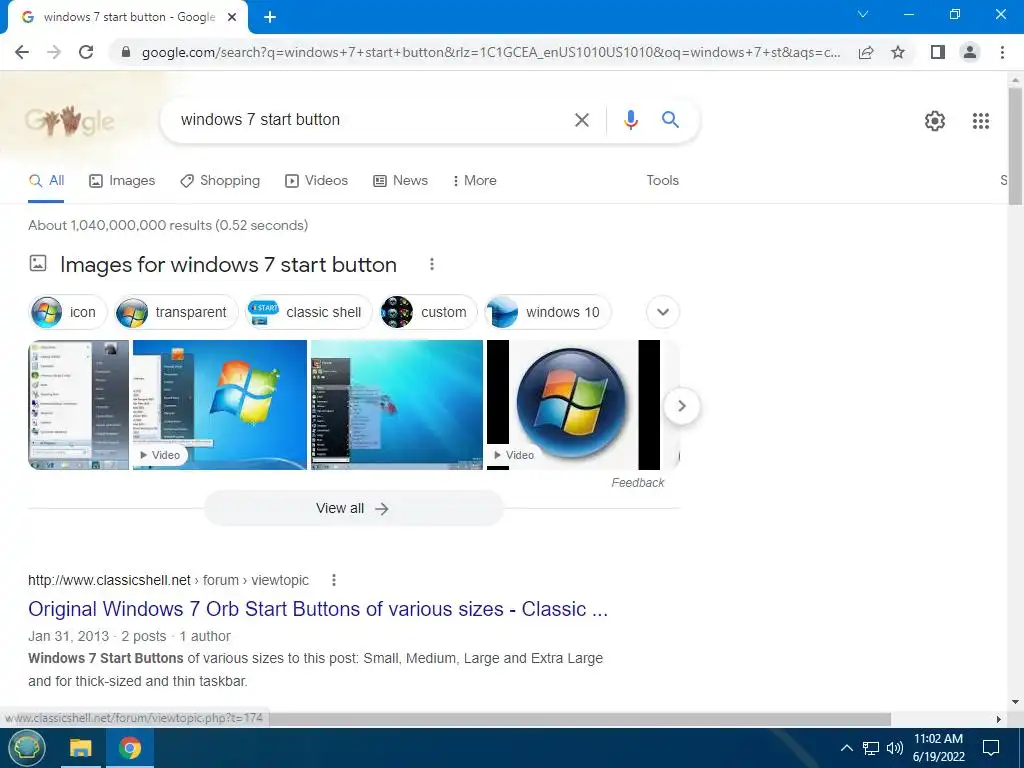Expand more image filter chips

pos(662,312)
